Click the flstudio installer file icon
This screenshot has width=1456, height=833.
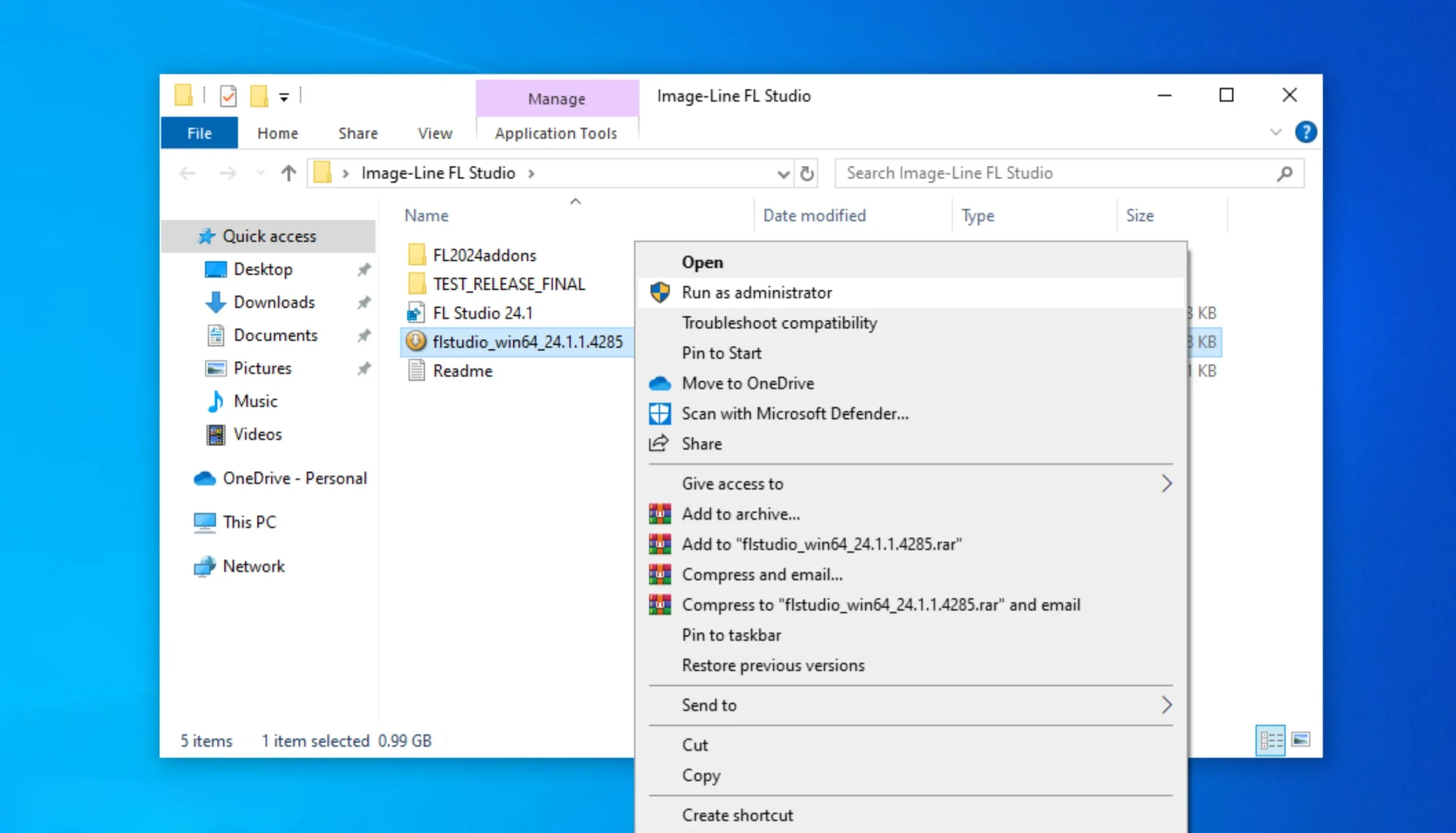pos(416,342)
